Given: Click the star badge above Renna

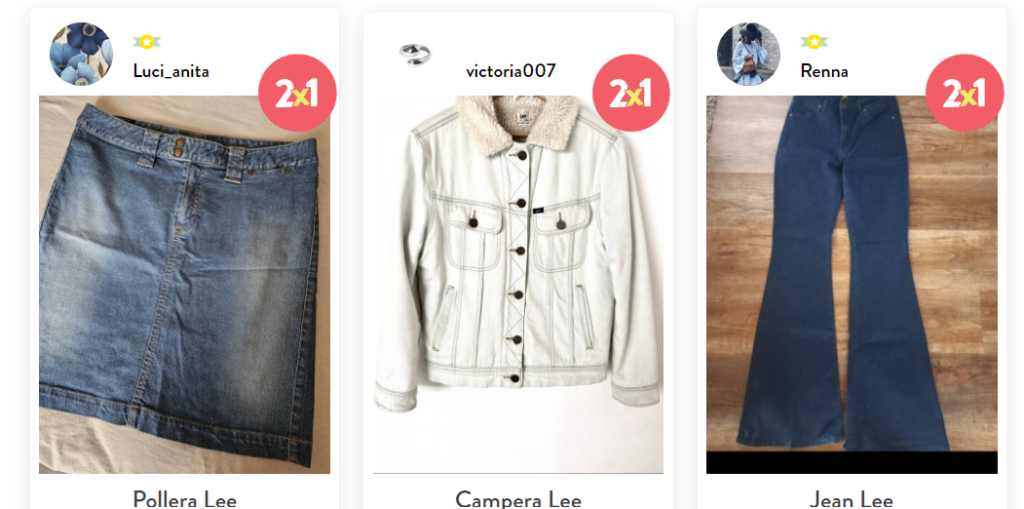Looking at the screenshot, I should tap(814, 42).
